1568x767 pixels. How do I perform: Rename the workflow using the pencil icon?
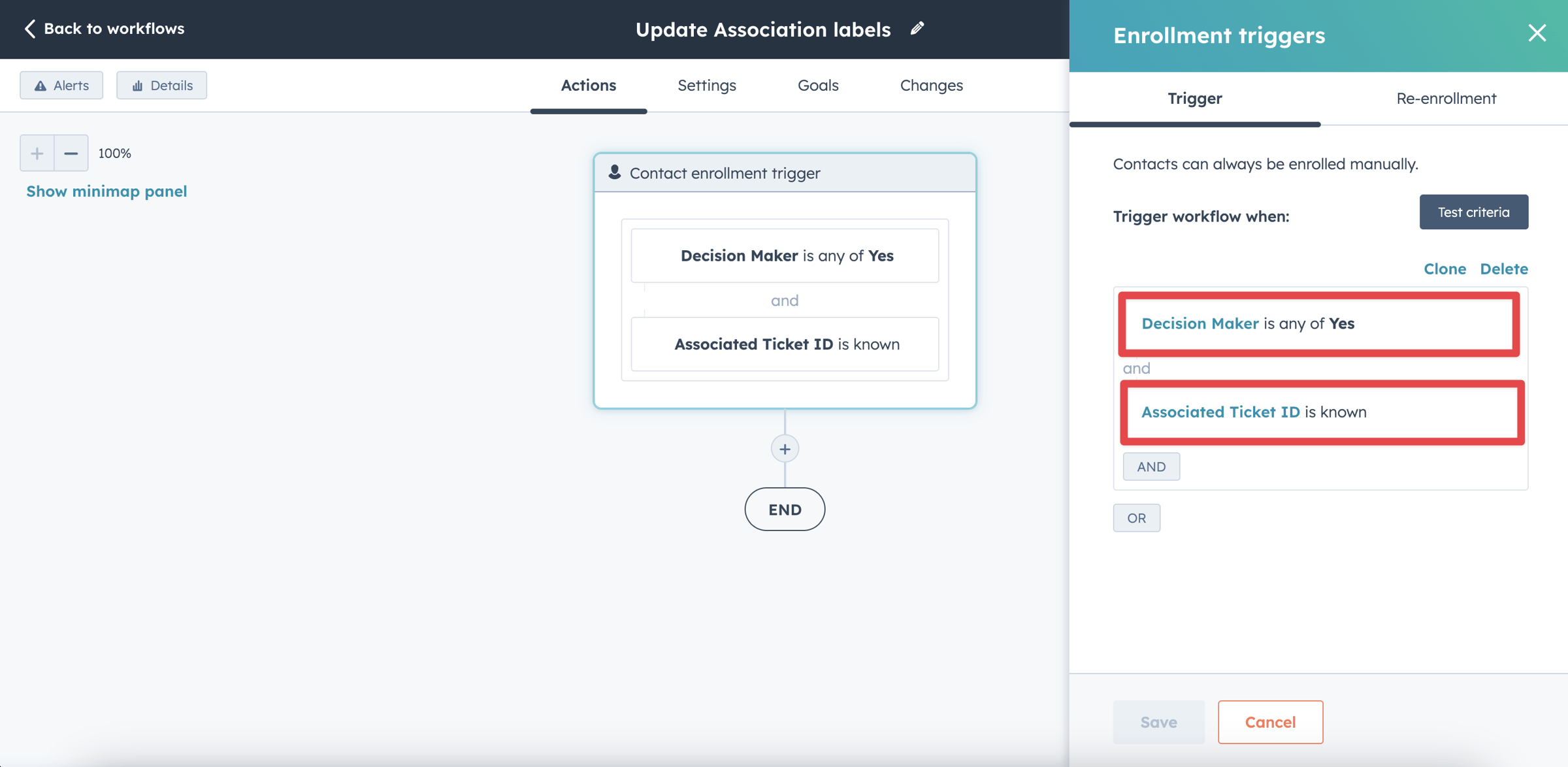point(917,28)
